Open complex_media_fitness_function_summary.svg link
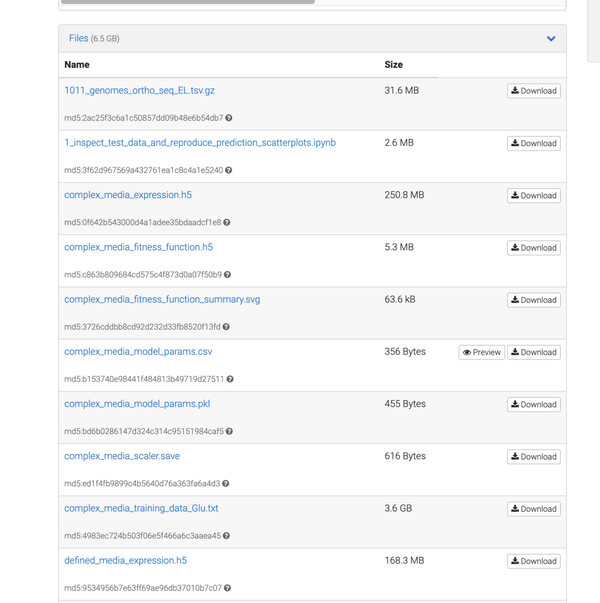600x603 pixels. point(162,299)
